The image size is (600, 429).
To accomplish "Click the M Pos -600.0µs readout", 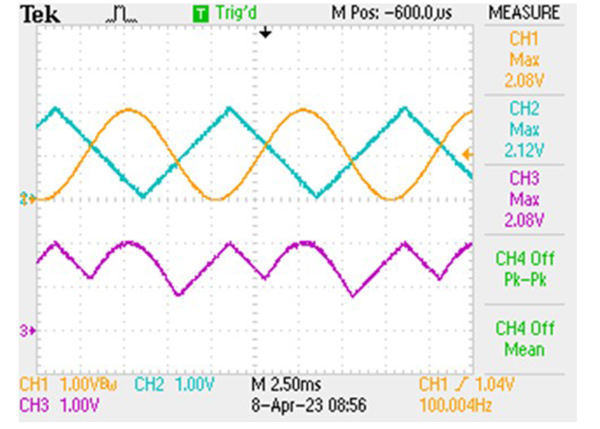I will [x=391, y=13].
